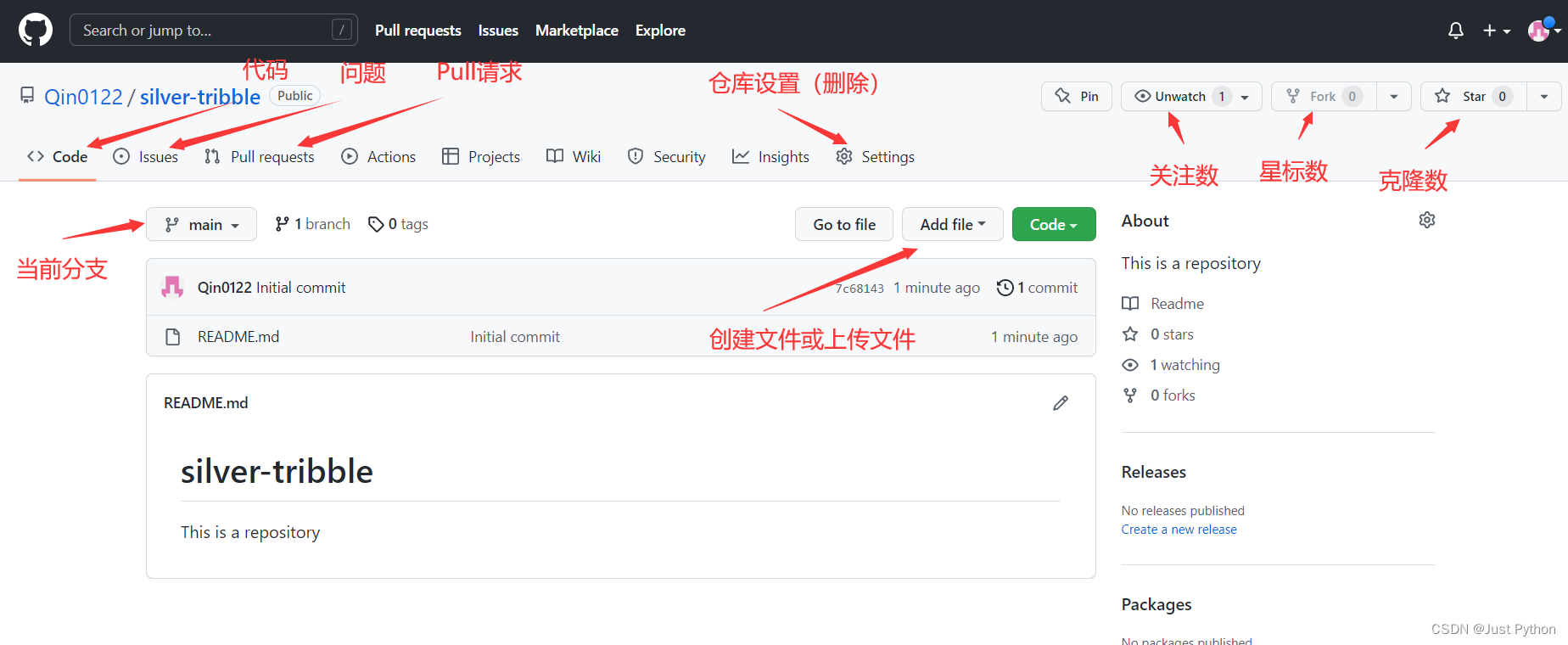Open the Projects tab
1568x645 pixels.
point(481,156)
